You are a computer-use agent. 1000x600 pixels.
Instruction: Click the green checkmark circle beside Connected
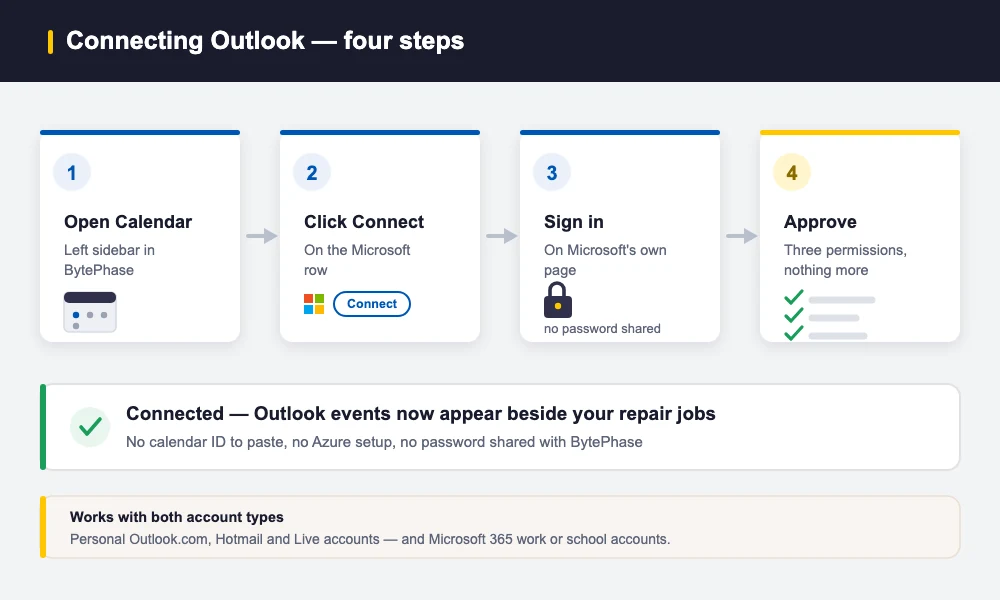coord(90,427)
